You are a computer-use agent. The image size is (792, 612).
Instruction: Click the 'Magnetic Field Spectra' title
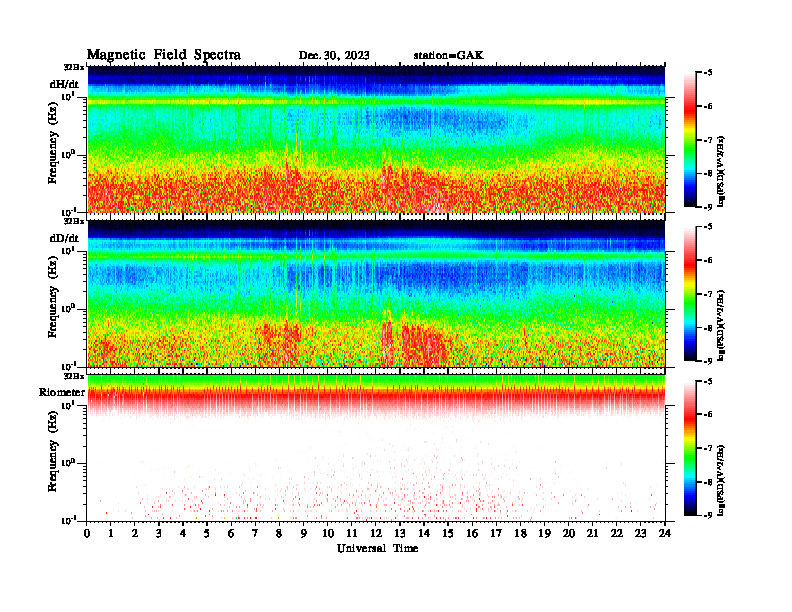pos(164,55)
